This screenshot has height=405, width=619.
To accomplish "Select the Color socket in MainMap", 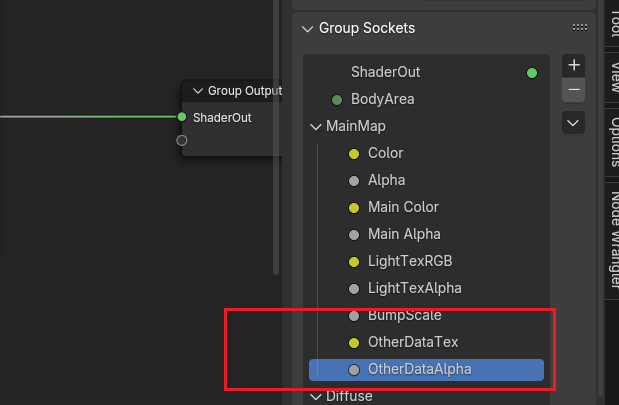I will (385, 154).
